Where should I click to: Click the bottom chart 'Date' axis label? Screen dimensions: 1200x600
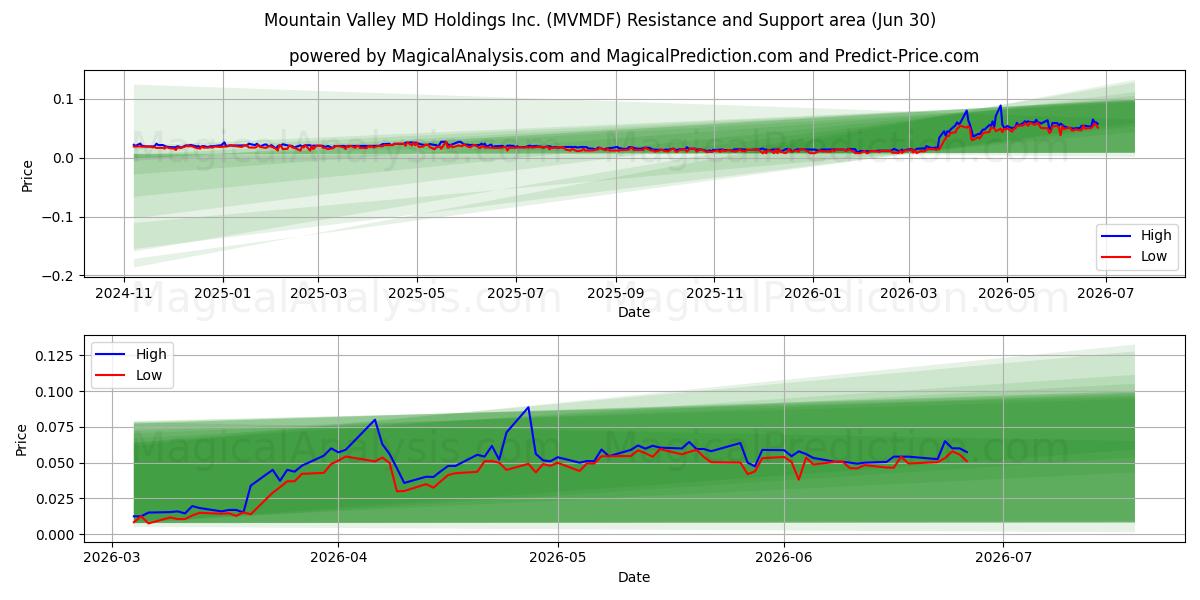pyautogui.click(x=634, y=577)
